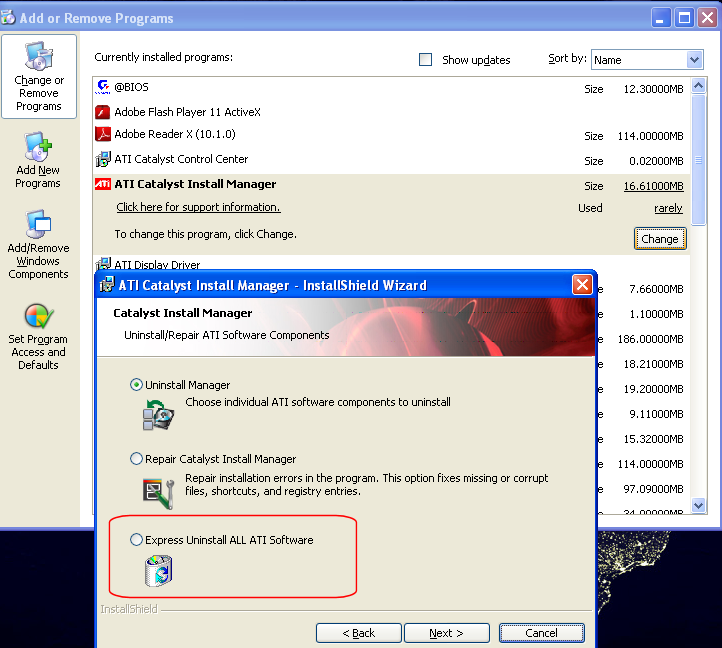
Task: Click the Repair wrench icon in wizard
Action: tap(158, 494)
